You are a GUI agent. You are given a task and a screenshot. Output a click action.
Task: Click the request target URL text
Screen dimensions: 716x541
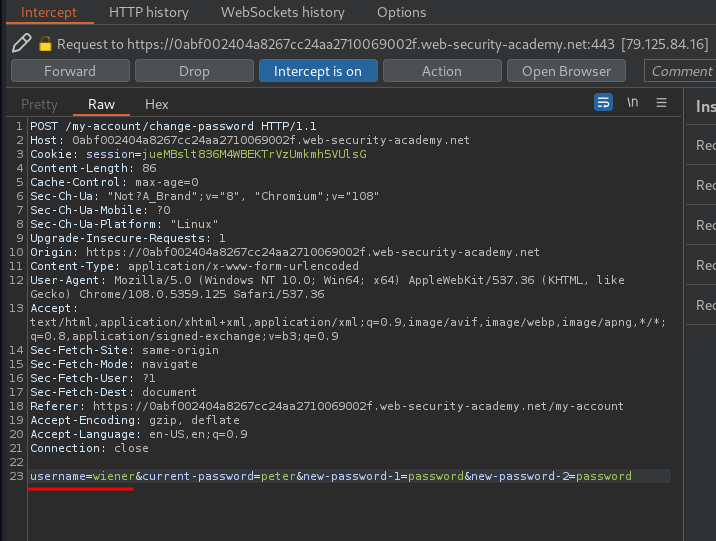[x=371, y=44]
